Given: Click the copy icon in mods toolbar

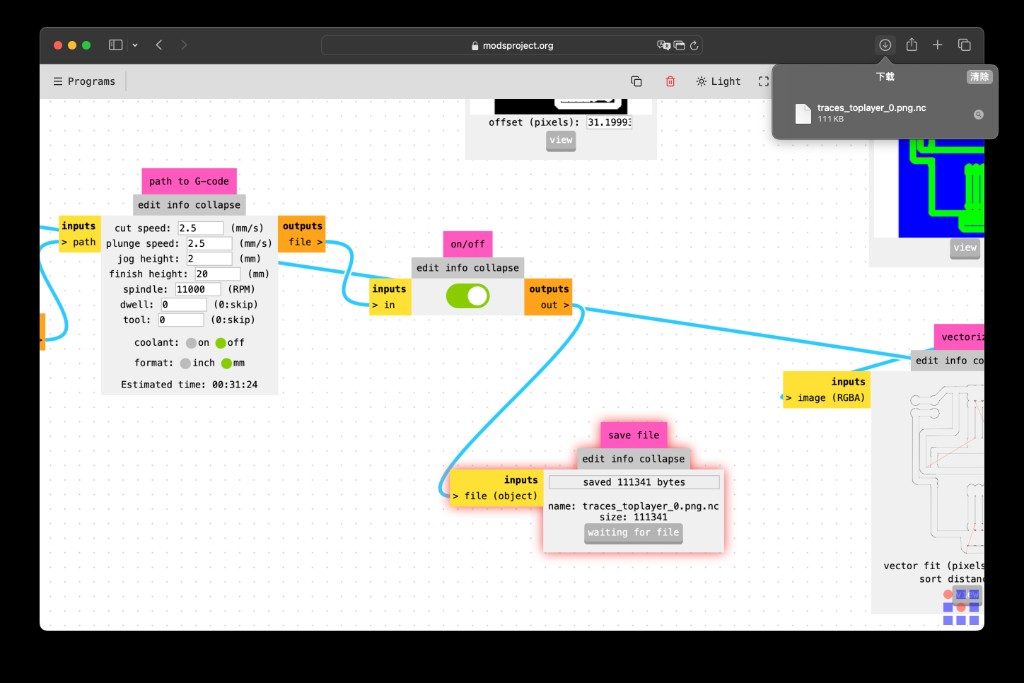Looking at the screenshot, I should (x=636, y=82).
